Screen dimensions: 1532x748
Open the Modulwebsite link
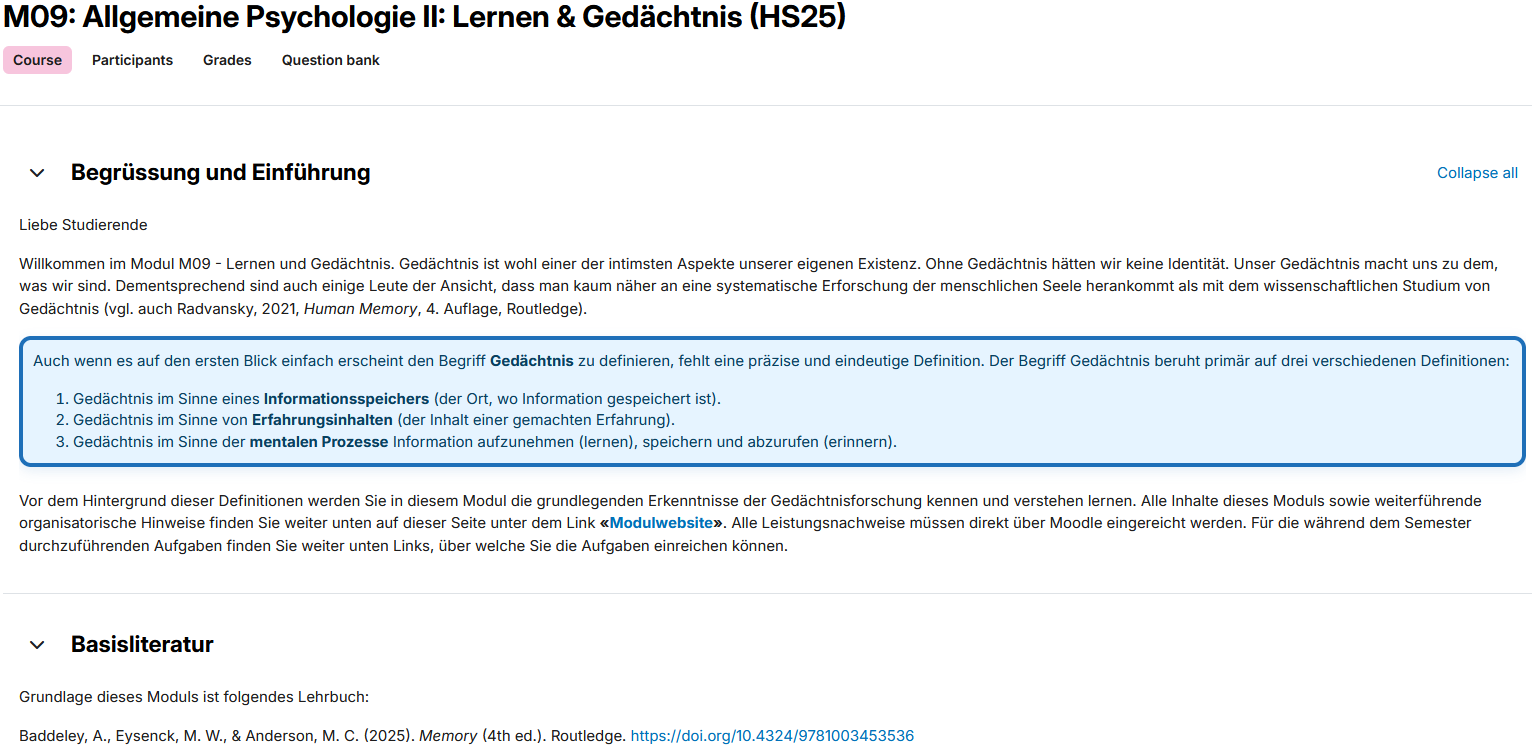661,523
